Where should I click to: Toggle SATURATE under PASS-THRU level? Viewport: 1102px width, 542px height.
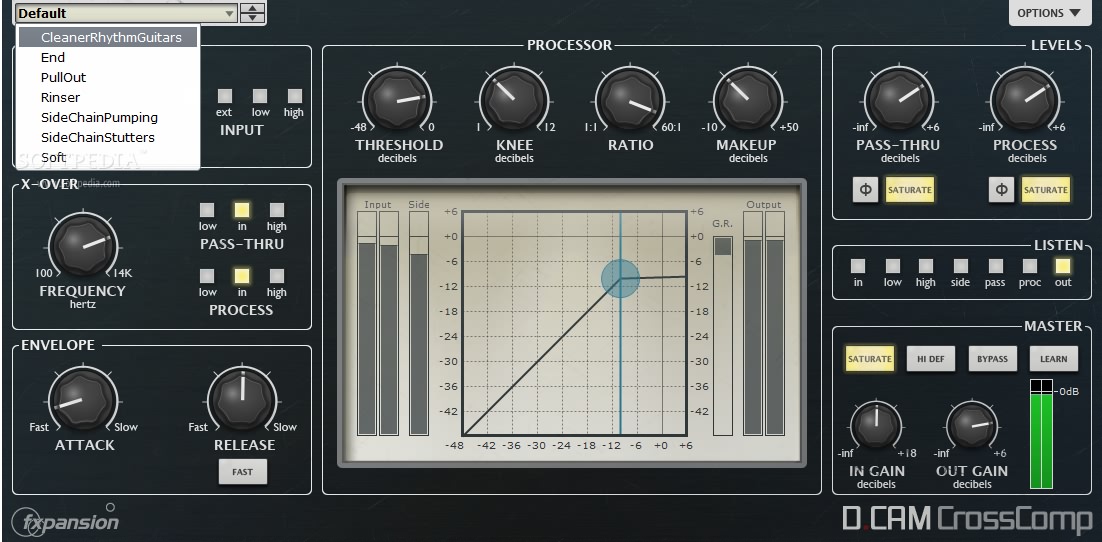point(909,190)
